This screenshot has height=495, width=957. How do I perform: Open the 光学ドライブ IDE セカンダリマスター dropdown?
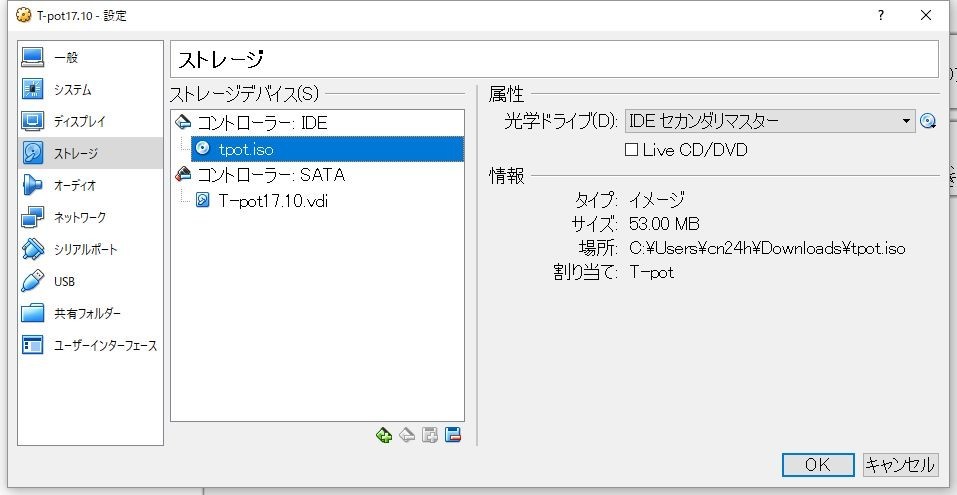[x=770, y=121]
